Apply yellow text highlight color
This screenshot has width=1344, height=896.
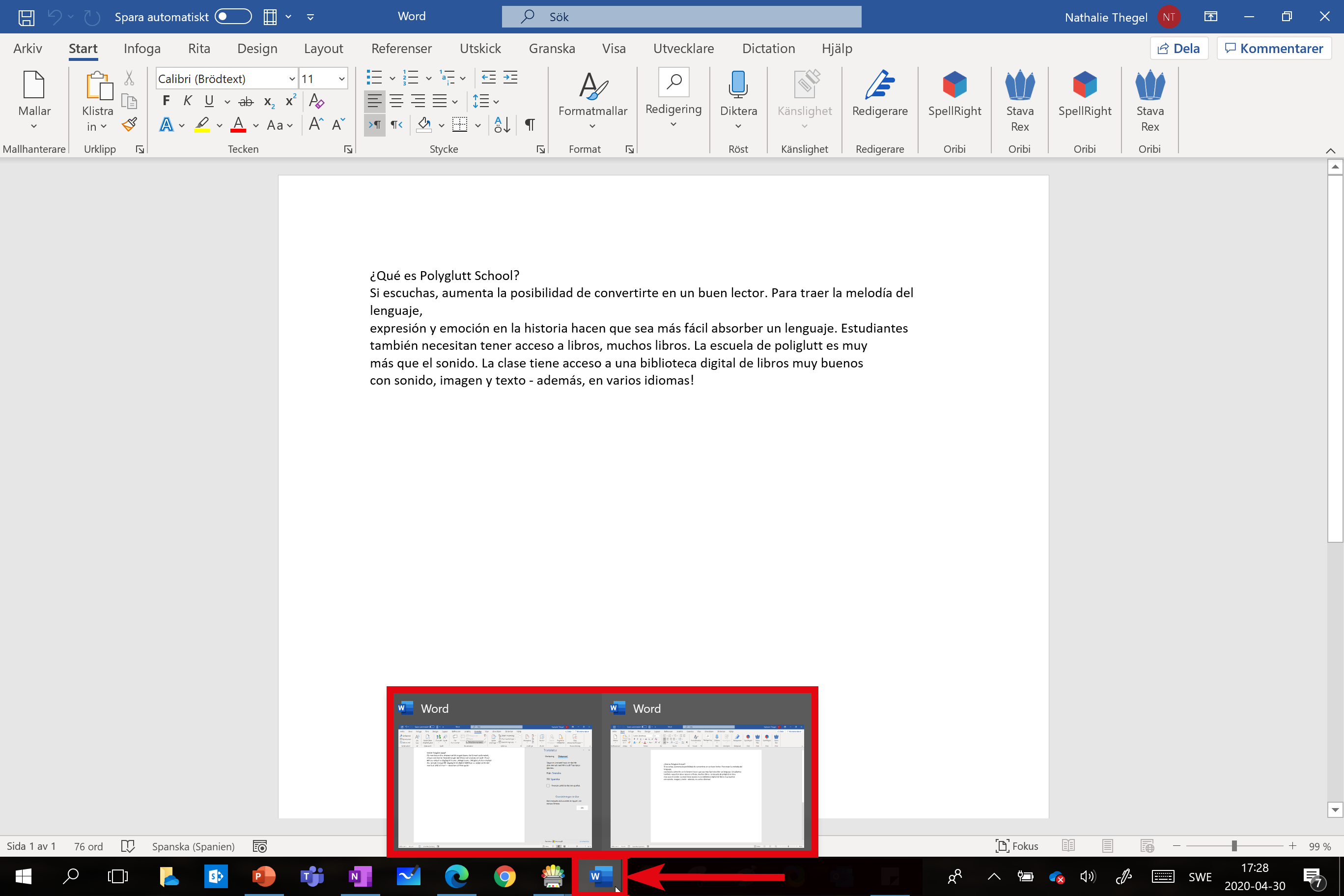click(202, 125)
